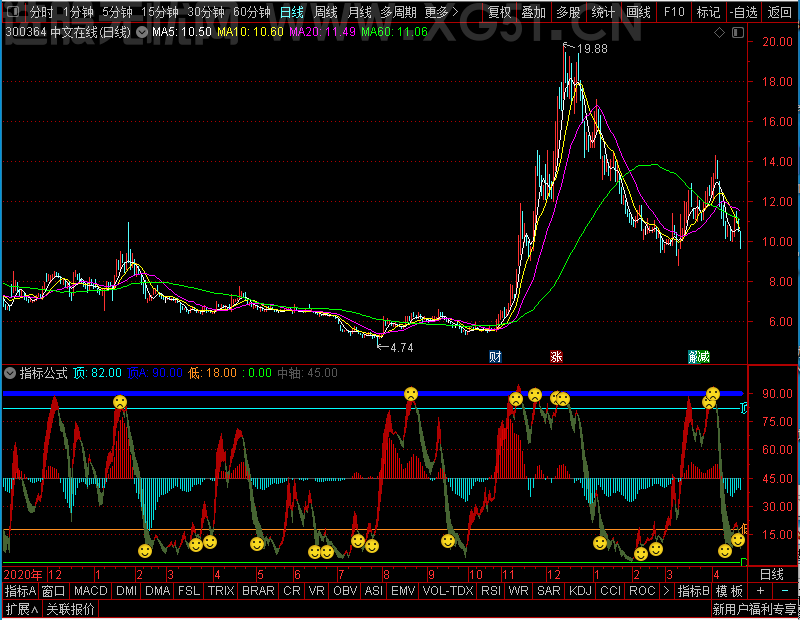Click the 叠加 overlay button
800x620 pixels.
point(534,12)
